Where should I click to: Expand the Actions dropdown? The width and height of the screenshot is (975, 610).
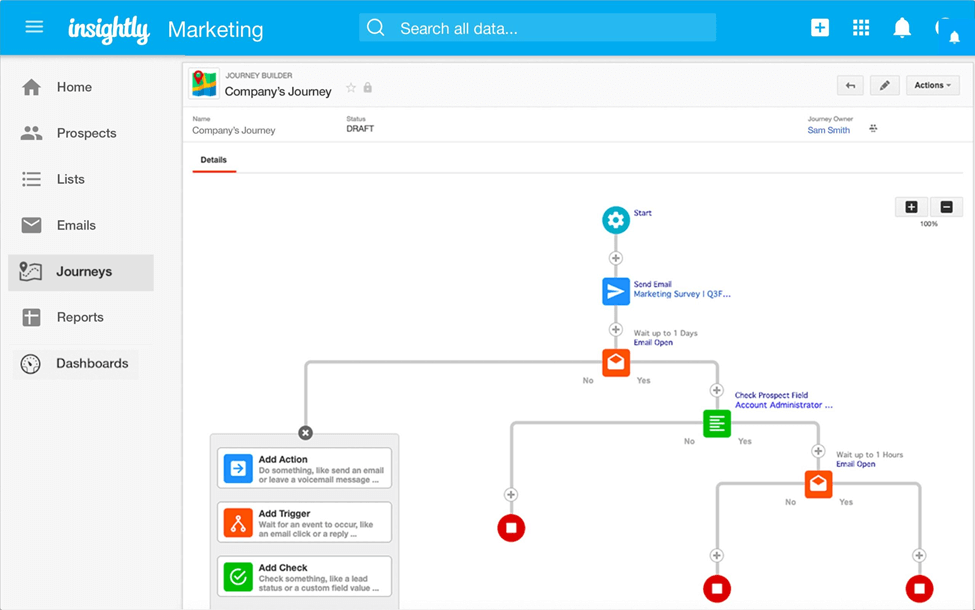tap(933, 86)
